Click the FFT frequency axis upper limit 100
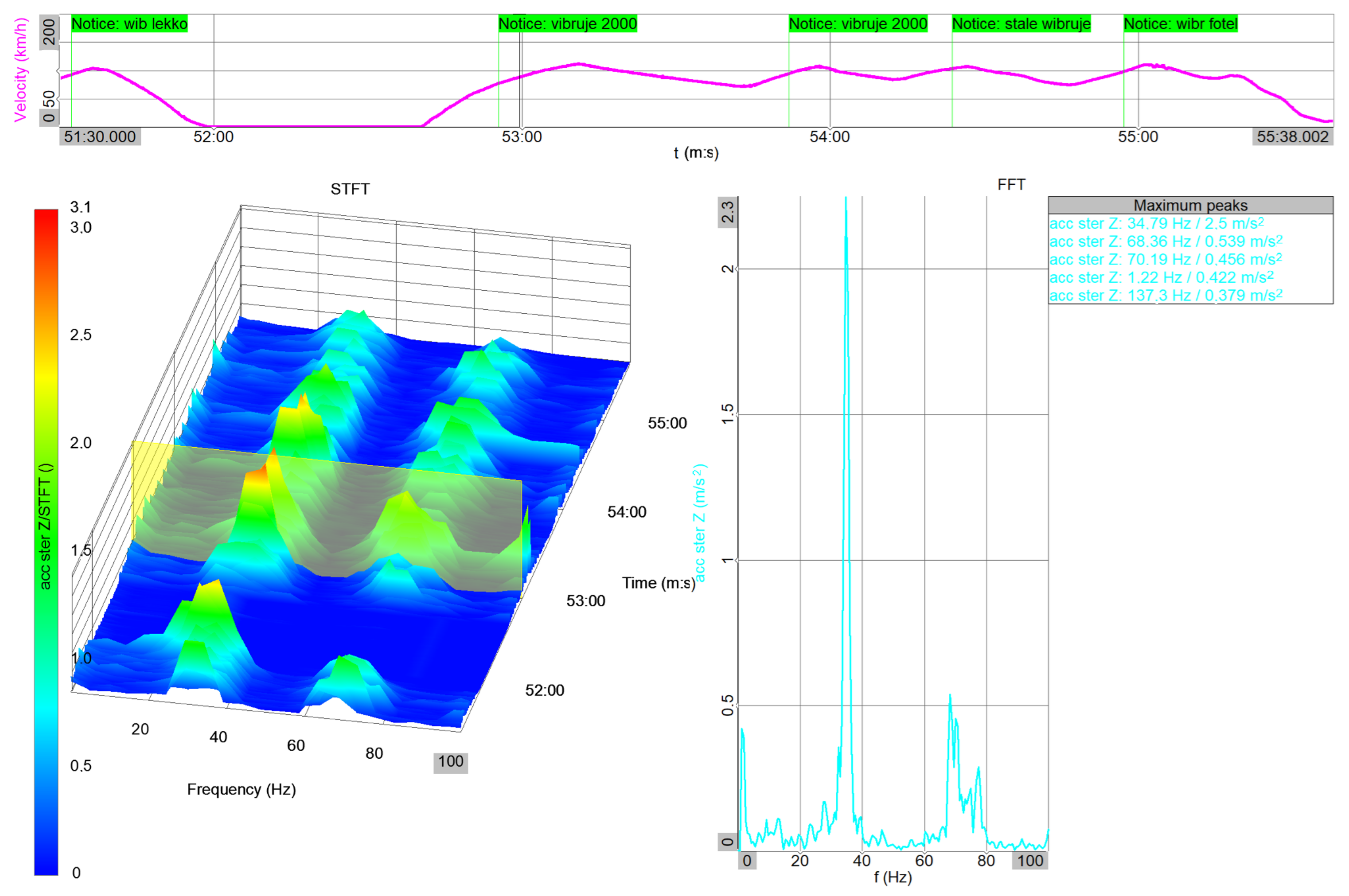Viewport: 1349px width, 896px height. 1029,861
